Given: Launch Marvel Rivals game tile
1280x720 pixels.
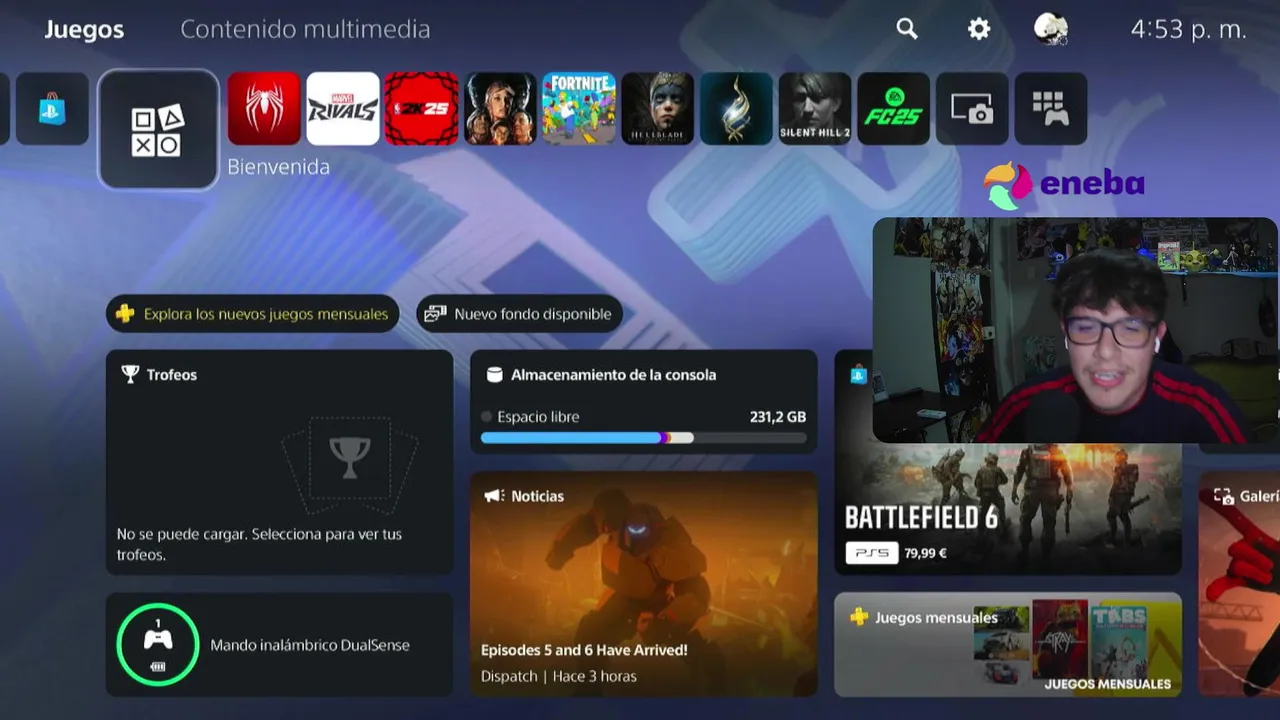Looking at the screenshot, I should [x=343, y=109].
